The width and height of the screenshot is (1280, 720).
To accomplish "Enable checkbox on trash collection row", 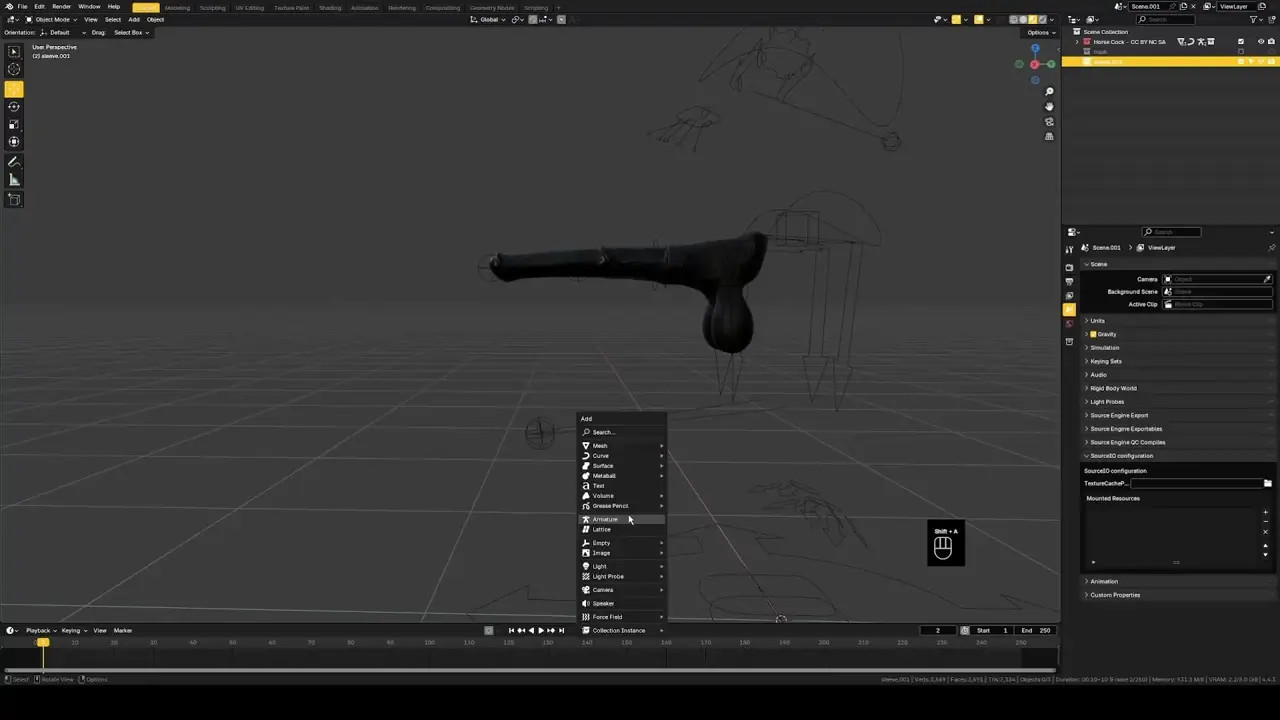I will [1241, 52].
